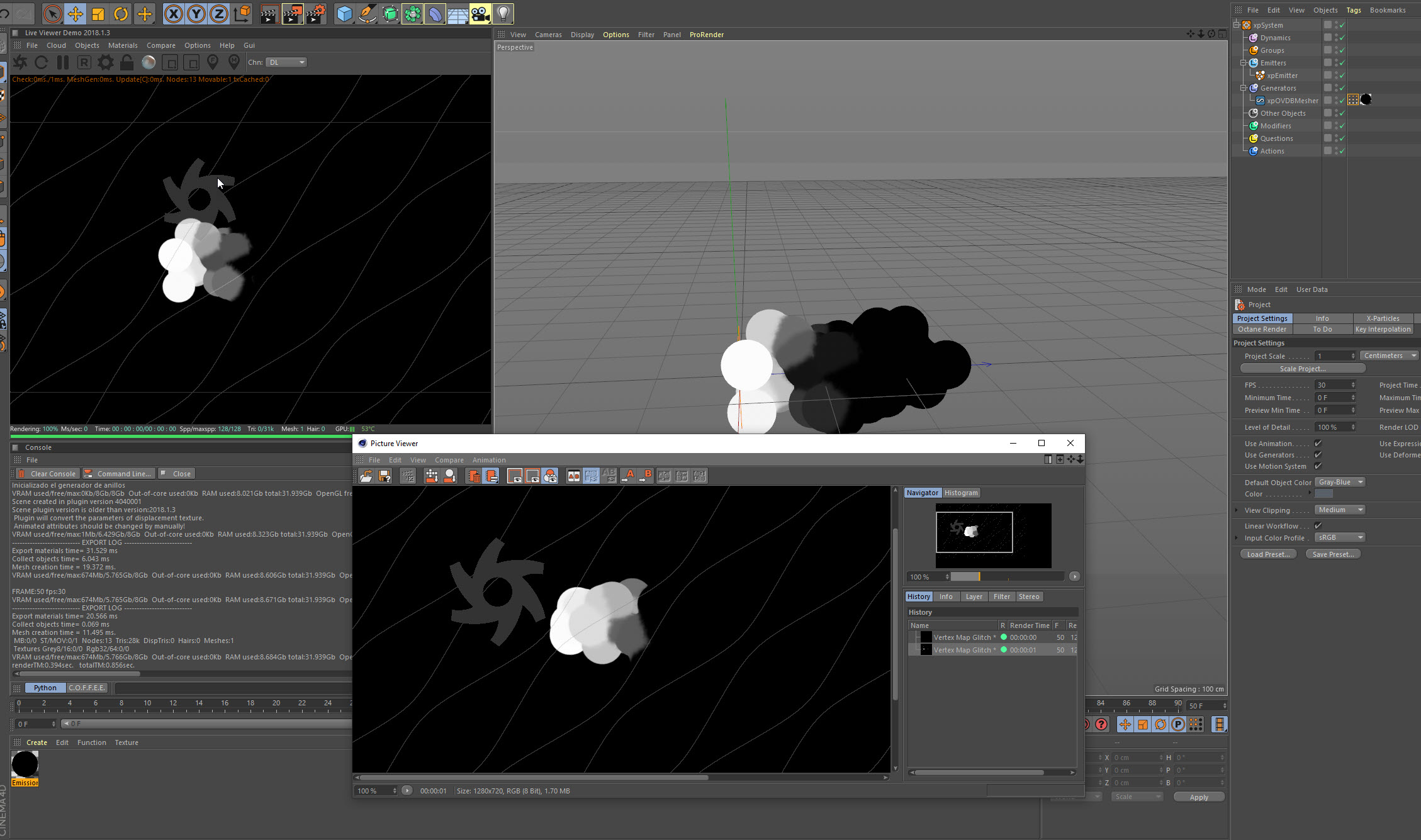This screenshot has width=1421, height=840.
Task: Toggle the Use Motion System checkbox
Action: (1318, 466)
